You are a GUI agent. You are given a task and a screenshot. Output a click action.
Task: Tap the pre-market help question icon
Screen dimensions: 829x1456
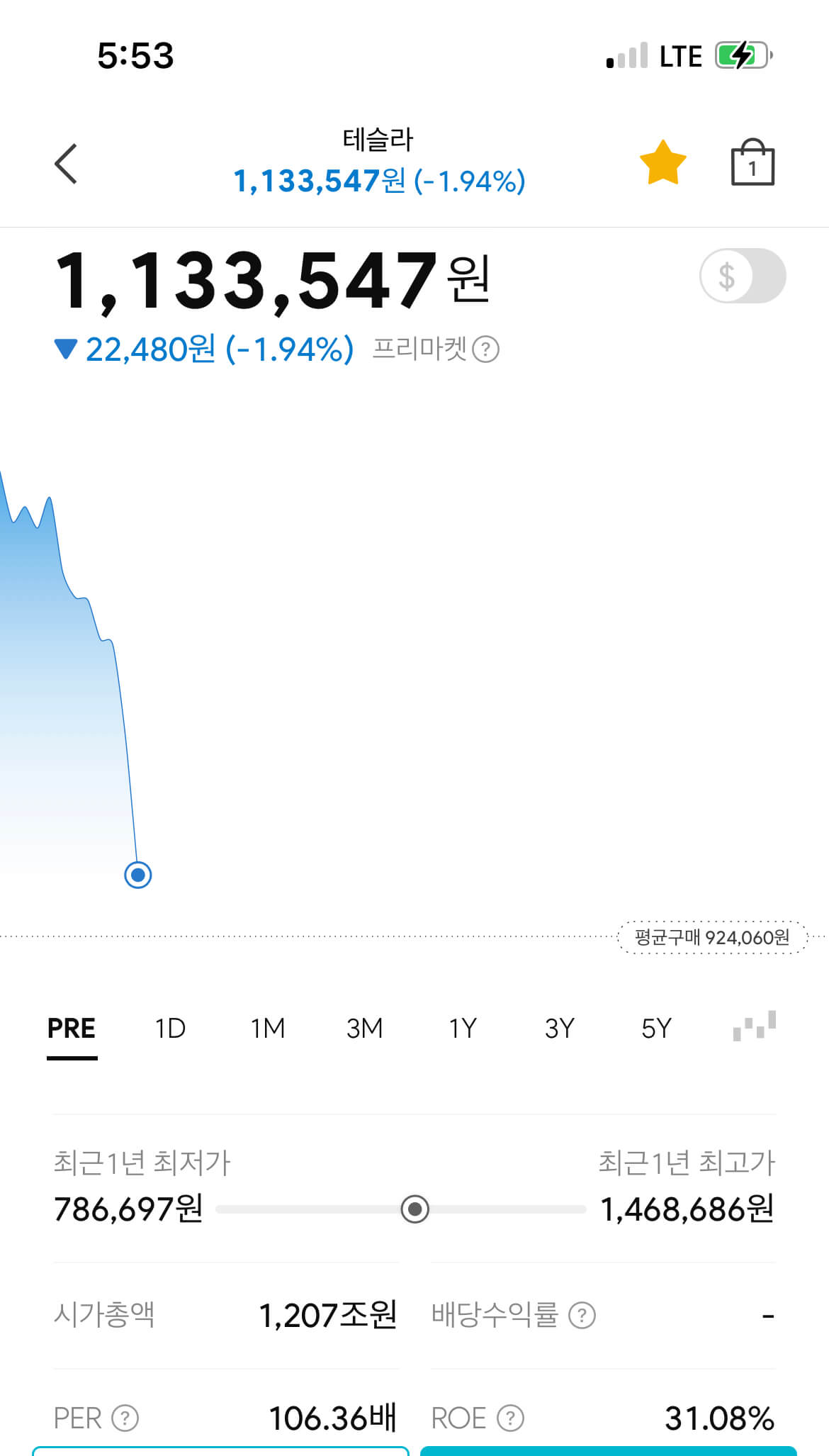[486, 349]
